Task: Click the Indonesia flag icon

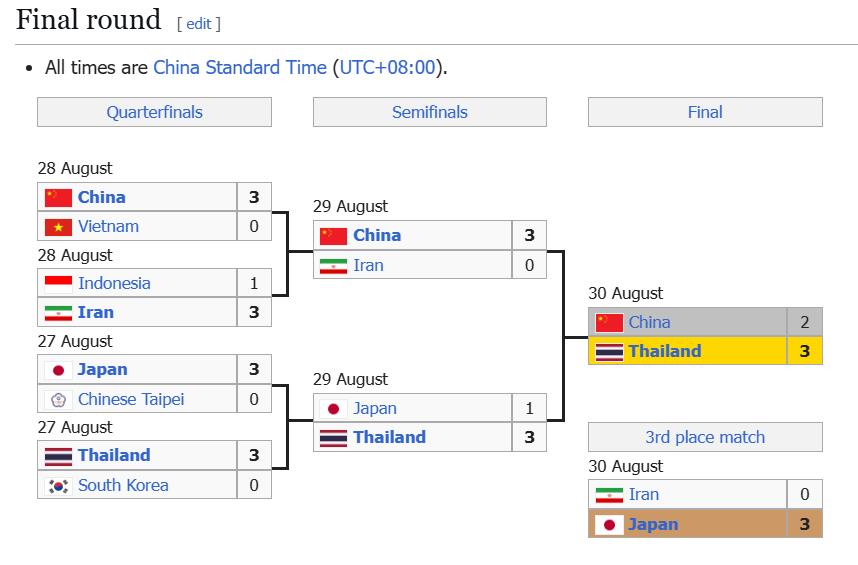Action: [58, 283]
